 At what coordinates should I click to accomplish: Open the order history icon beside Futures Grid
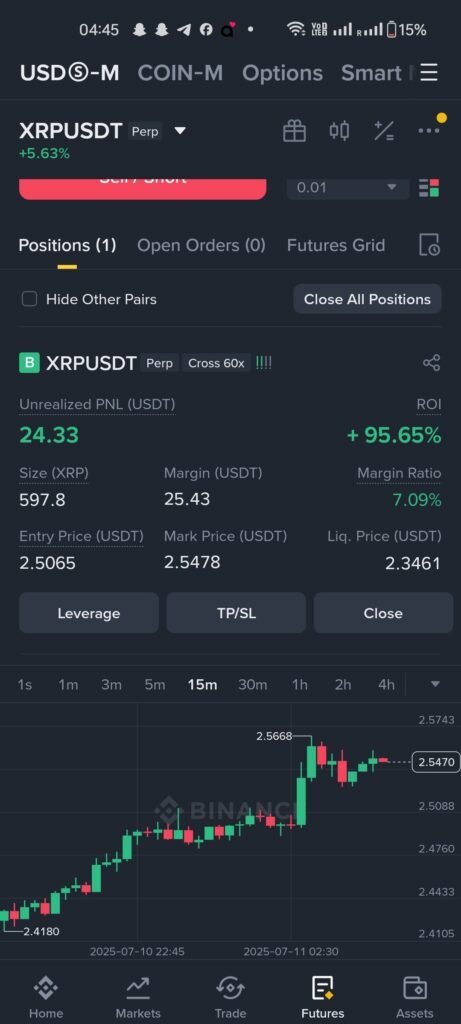[429, 245]
